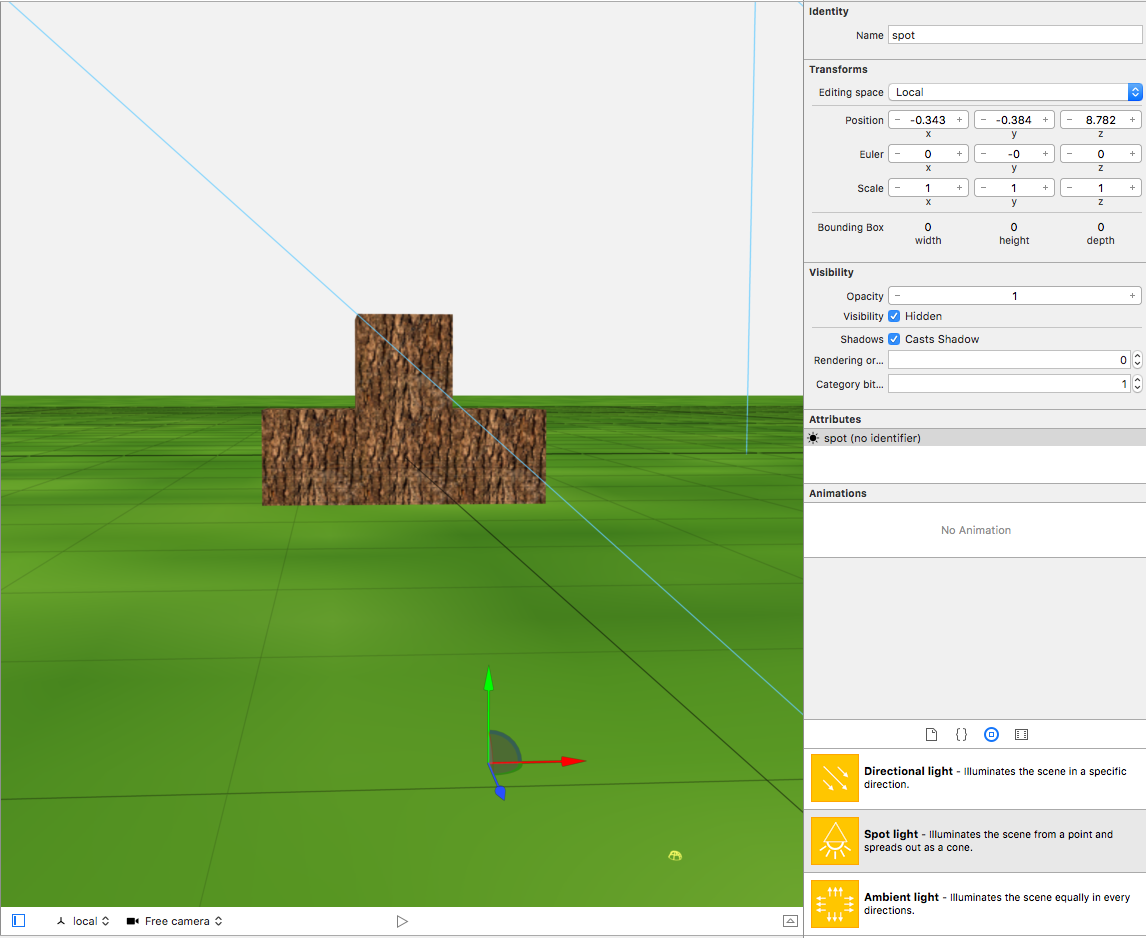Select the spot (no identifier) attribute row
Image resolution: width=1146 pixels, height=938 pixels.
[975, 438]
